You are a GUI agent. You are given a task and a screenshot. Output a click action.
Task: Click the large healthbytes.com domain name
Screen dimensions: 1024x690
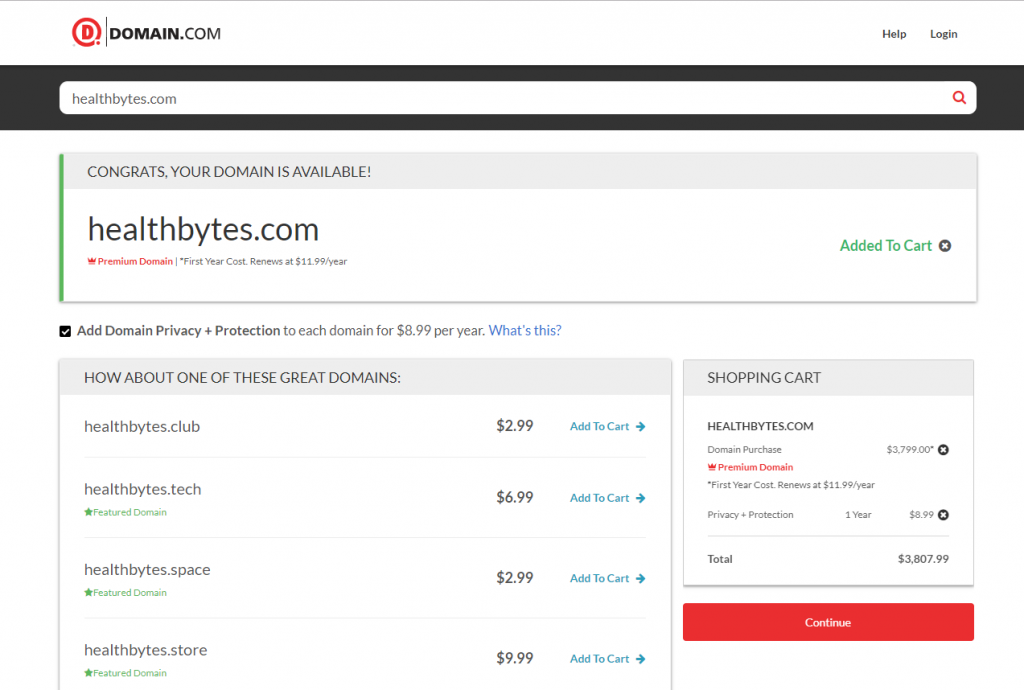point(203,229)
